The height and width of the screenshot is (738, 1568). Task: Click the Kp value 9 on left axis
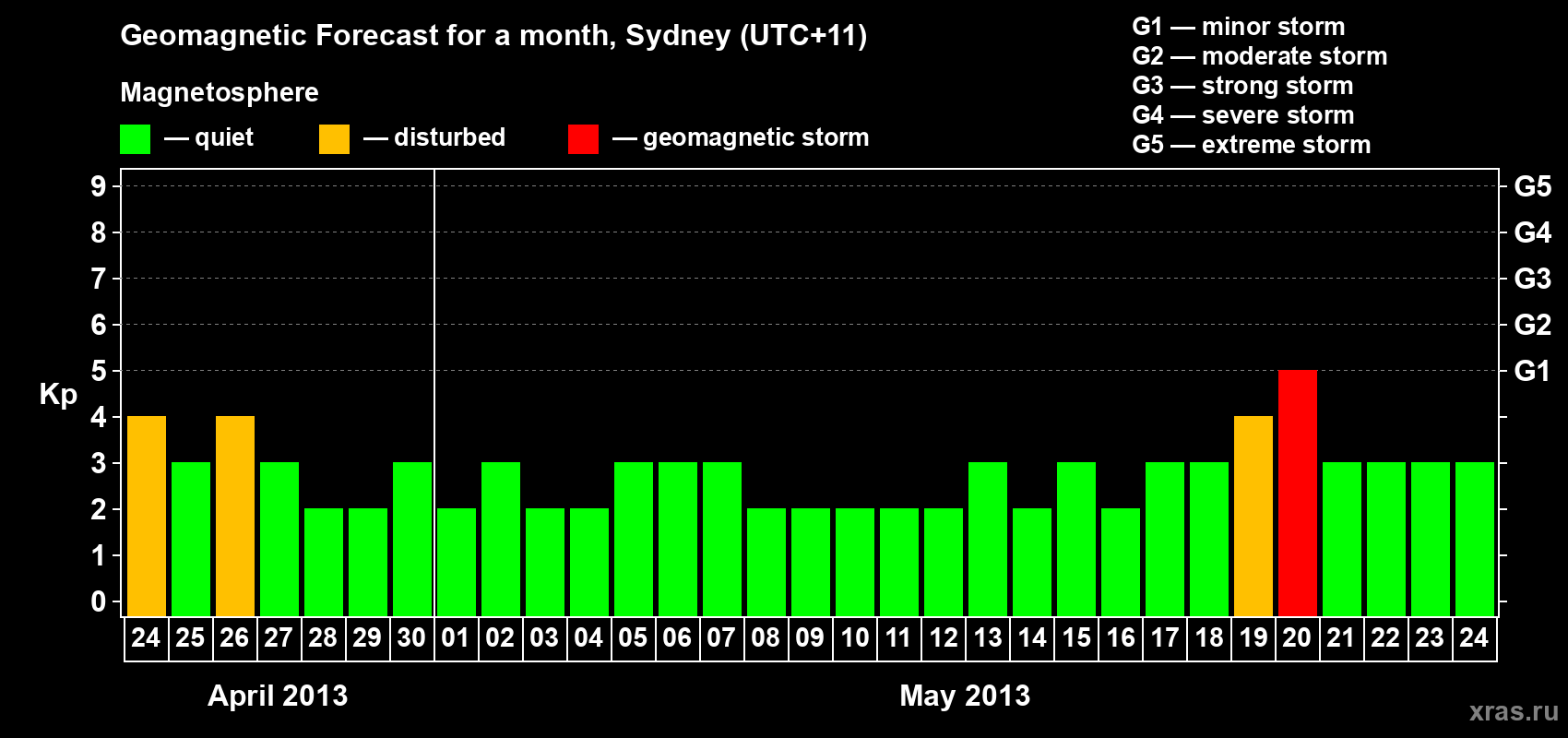click(99, 186)
